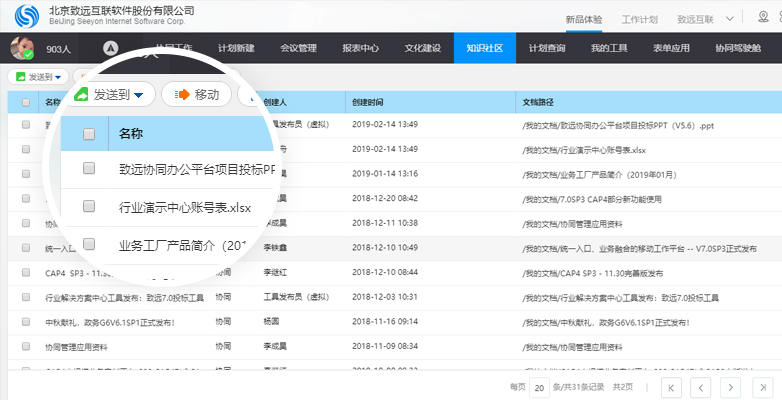Open the 报表中心 navigation tab

[x=360, y=48]
